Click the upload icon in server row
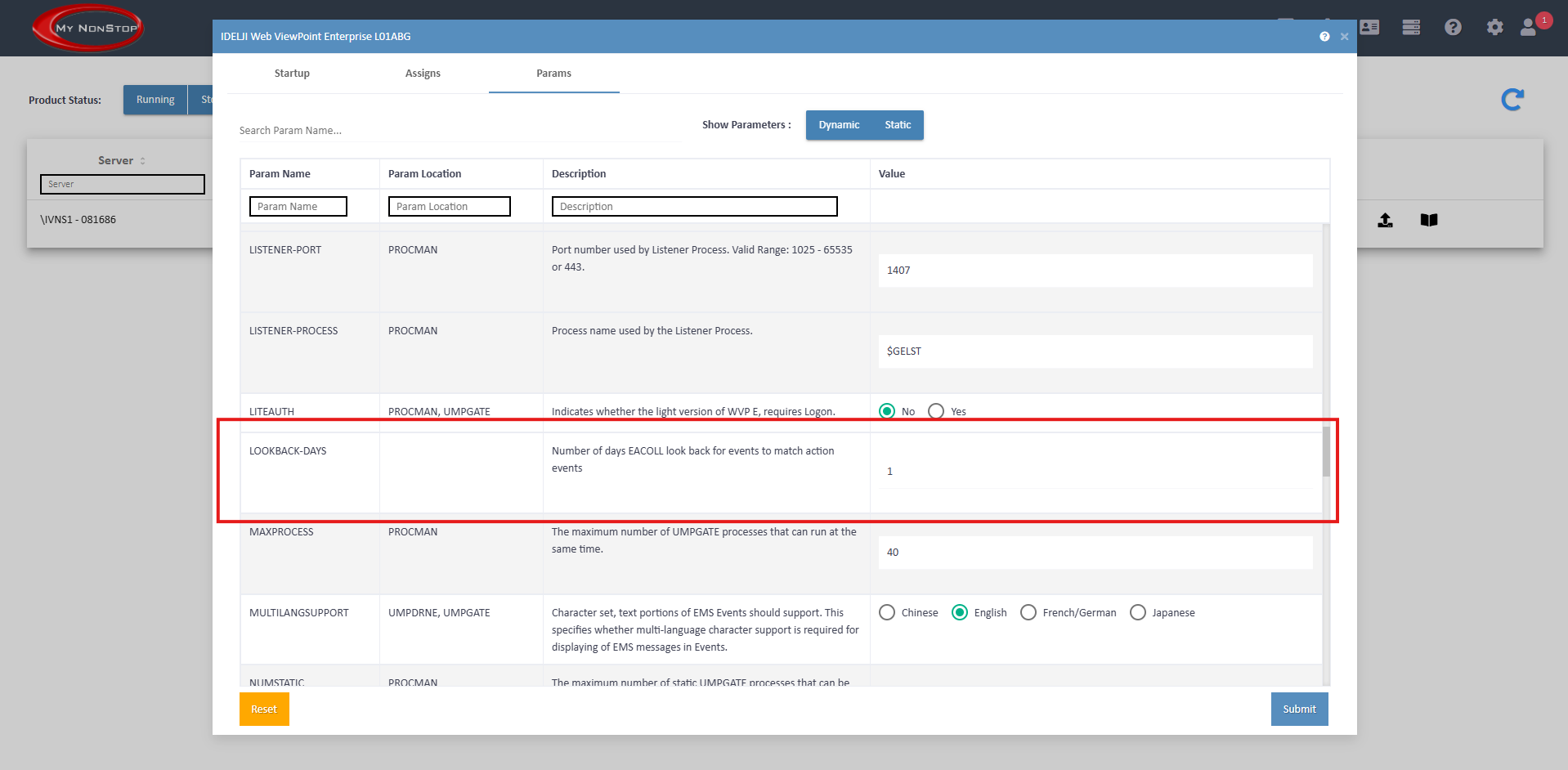Screen dimensions: 1568x770 tap(1385, 220)
